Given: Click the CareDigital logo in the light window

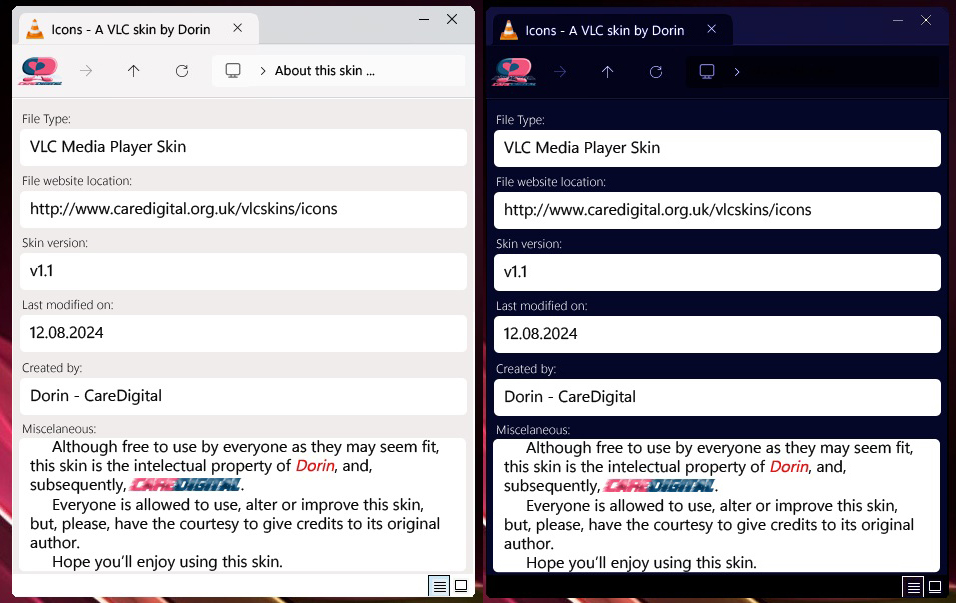Looking at the screenshot, I should click(39, 71).
